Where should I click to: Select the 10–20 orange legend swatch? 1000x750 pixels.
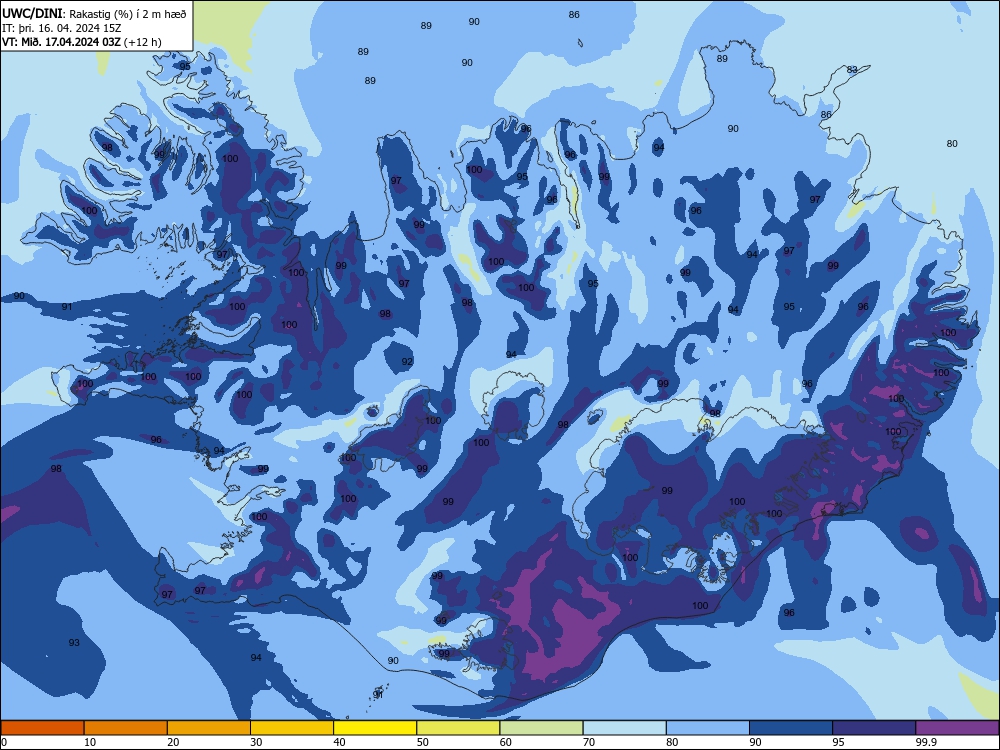pyautogui.click(x=126, y=728)
